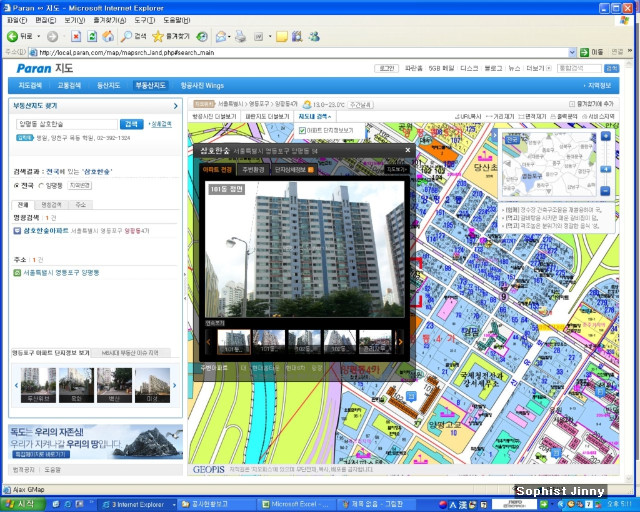
Task: Open the 파일(F) menu
Action: tap(17, 20)
